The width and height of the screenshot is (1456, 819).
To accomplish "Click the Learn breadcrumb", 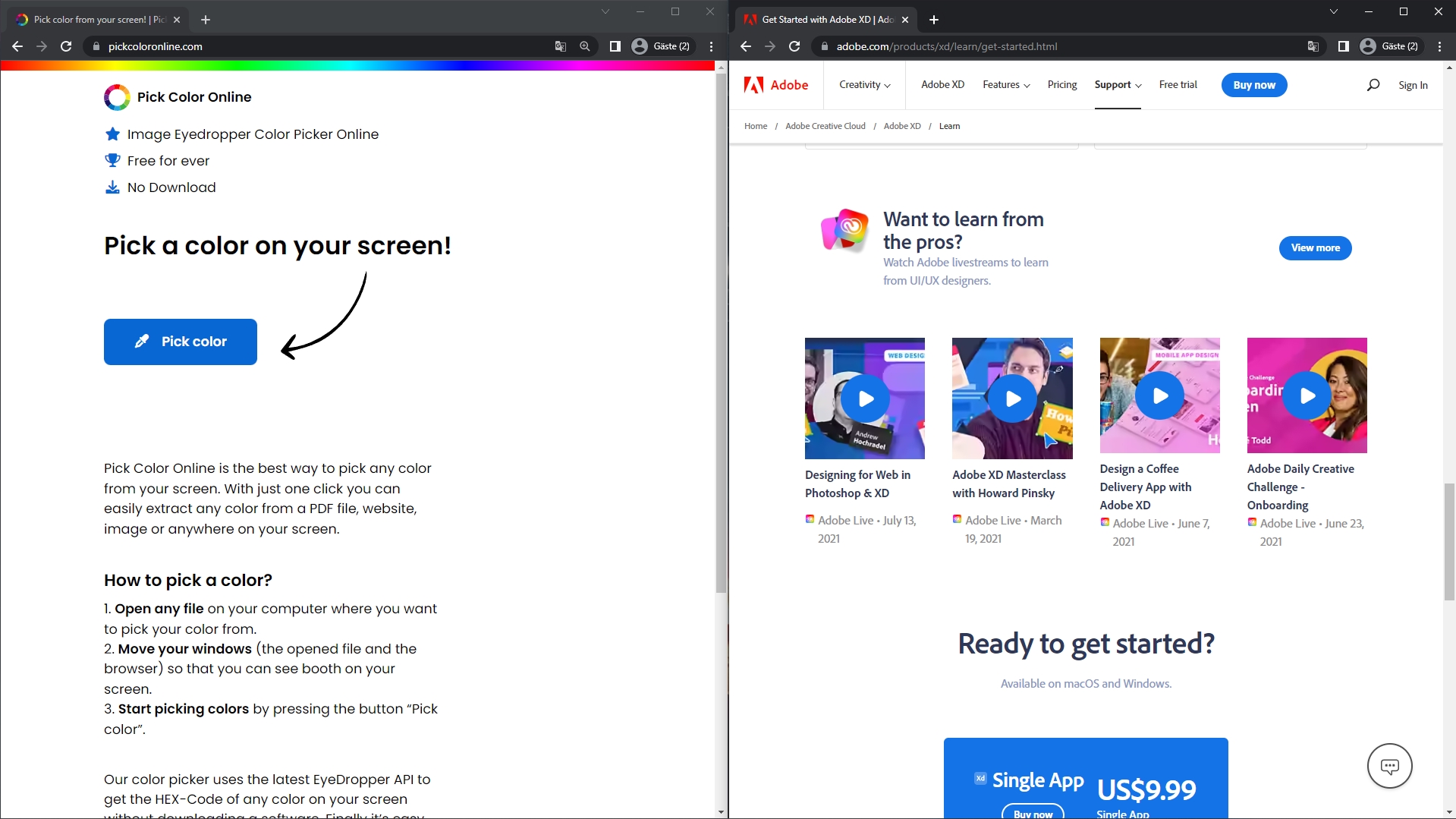I will click(949, 126).
